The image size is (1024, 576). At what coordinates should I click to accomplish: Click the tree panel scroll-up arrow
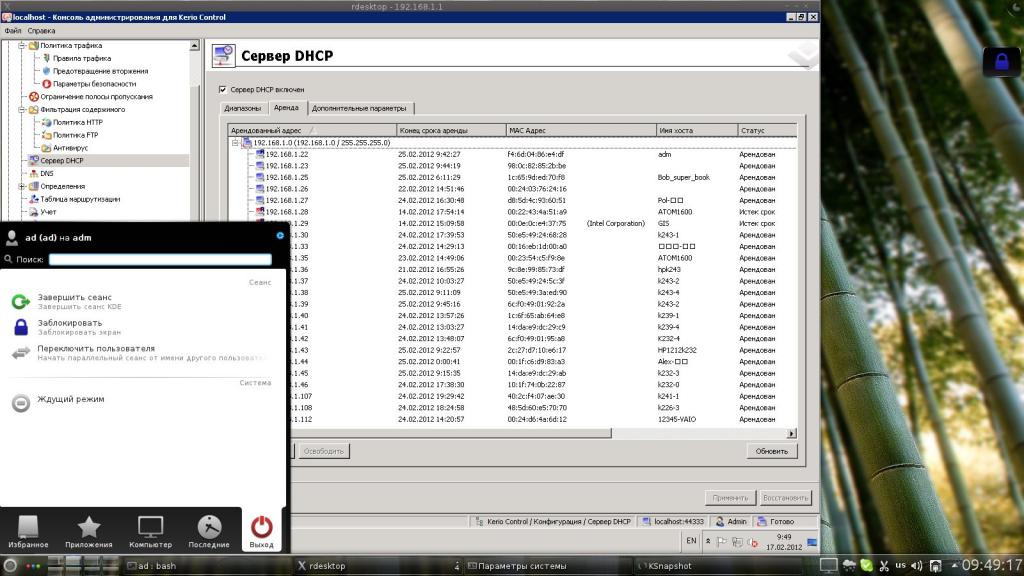point(195,46)
